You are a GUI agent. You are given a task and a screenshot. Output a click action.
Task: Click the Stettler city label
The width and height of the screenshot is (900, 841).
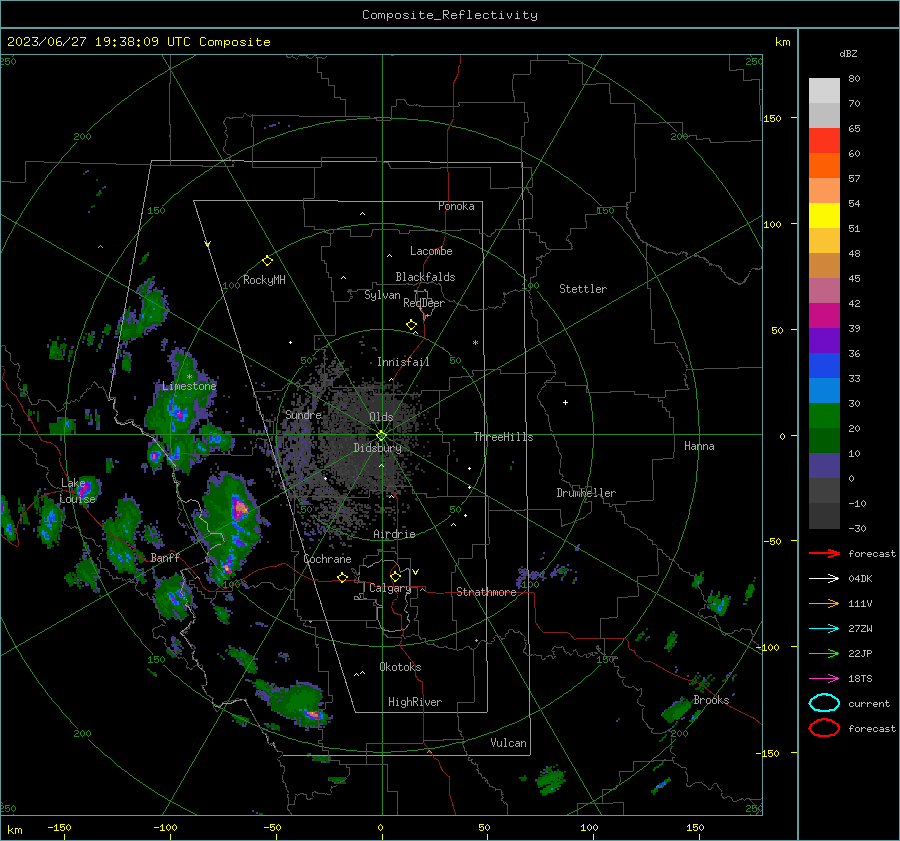[x=583, y=289]
